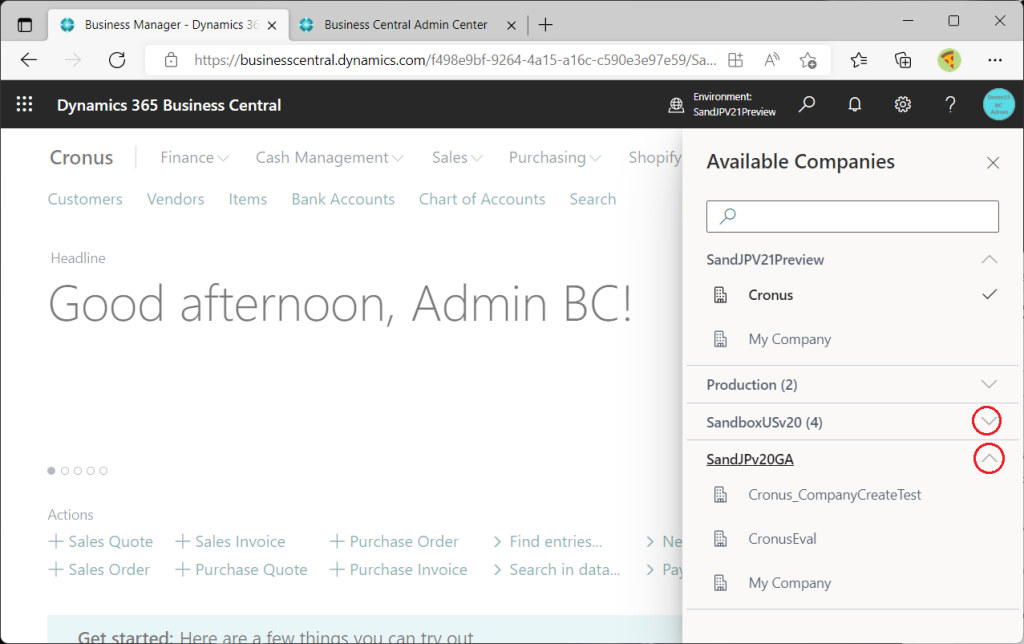This screenshot has height=644, width=1024.
Task: Switch to the Business Manager browser tab
Action: click(170, 25)
